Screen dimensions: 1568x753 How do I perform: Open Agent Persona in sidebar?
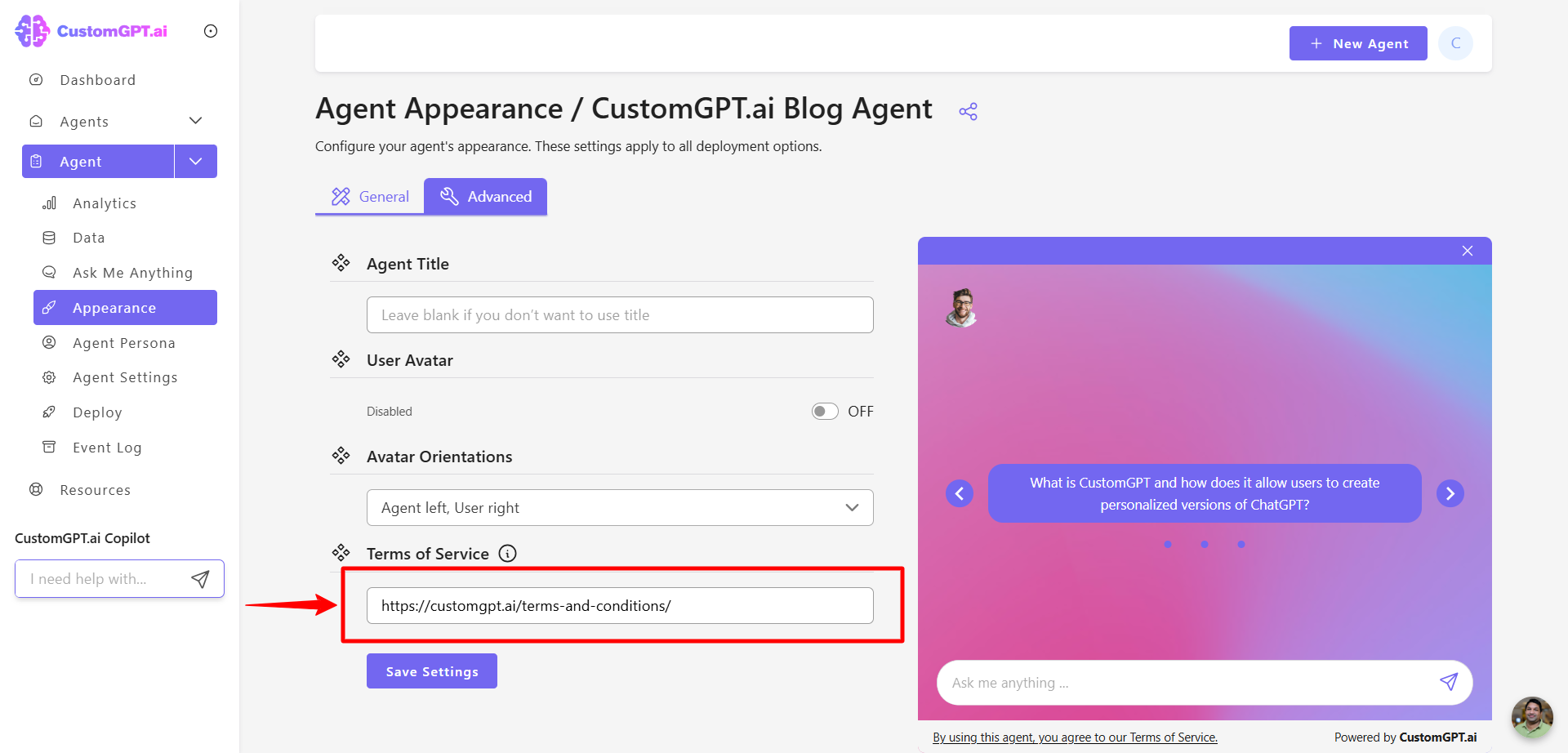pyautogui.click(x=125, y=343)
